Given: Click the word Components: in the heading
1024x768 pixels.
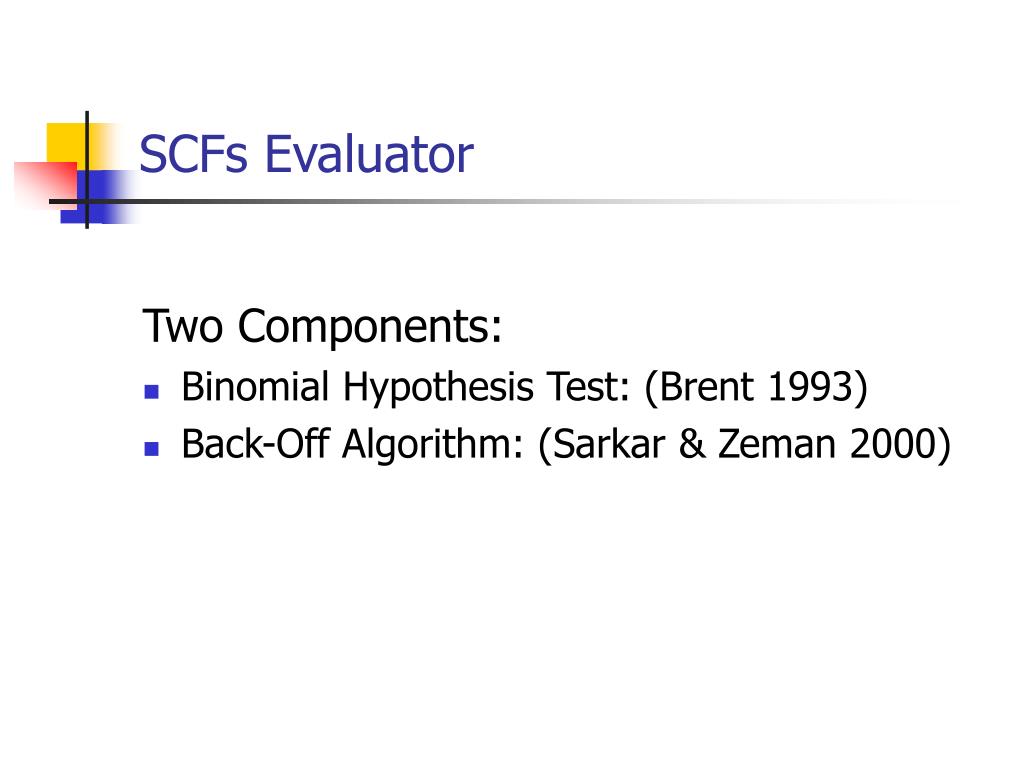Looking at the screenshot, I should pyautogui.click(x=370, y=327).
